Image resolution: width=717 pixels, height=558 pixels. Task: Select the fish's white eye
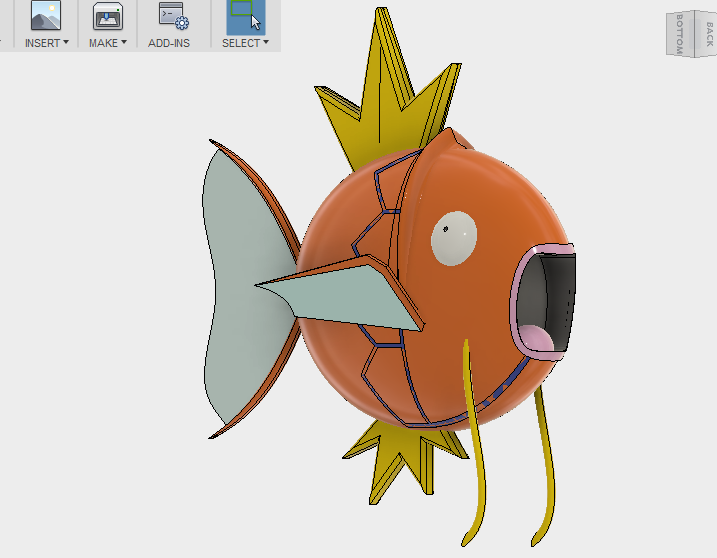pyautogui.click(x=454, y=238)
